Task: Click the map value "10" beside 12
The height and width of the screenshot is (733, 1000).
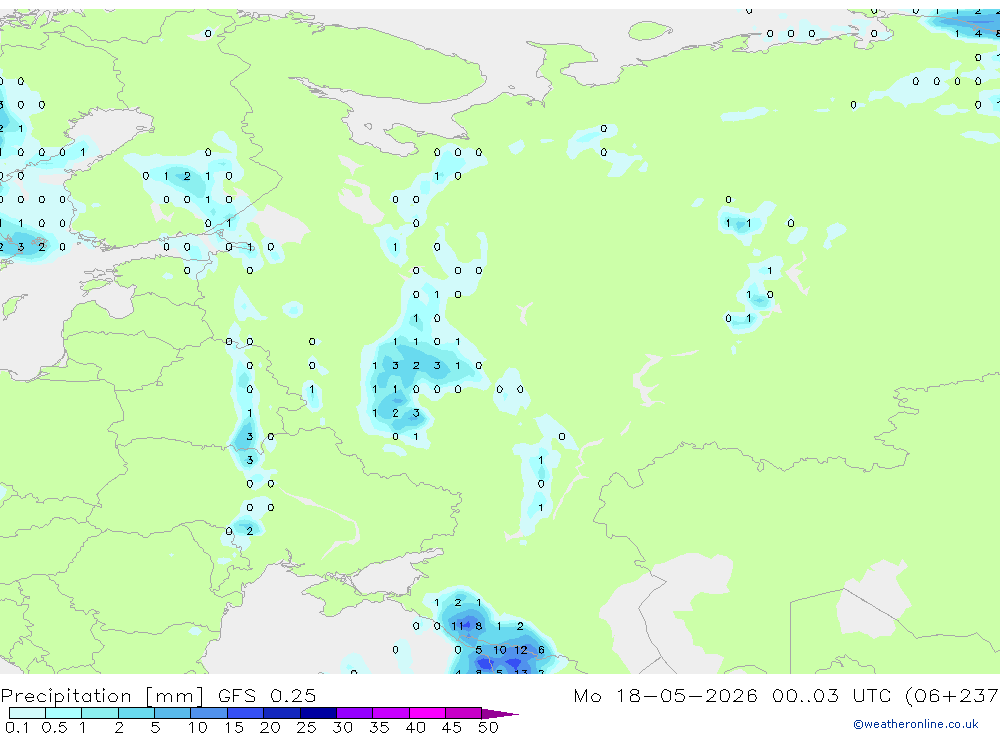Action: tap(499, 650)
